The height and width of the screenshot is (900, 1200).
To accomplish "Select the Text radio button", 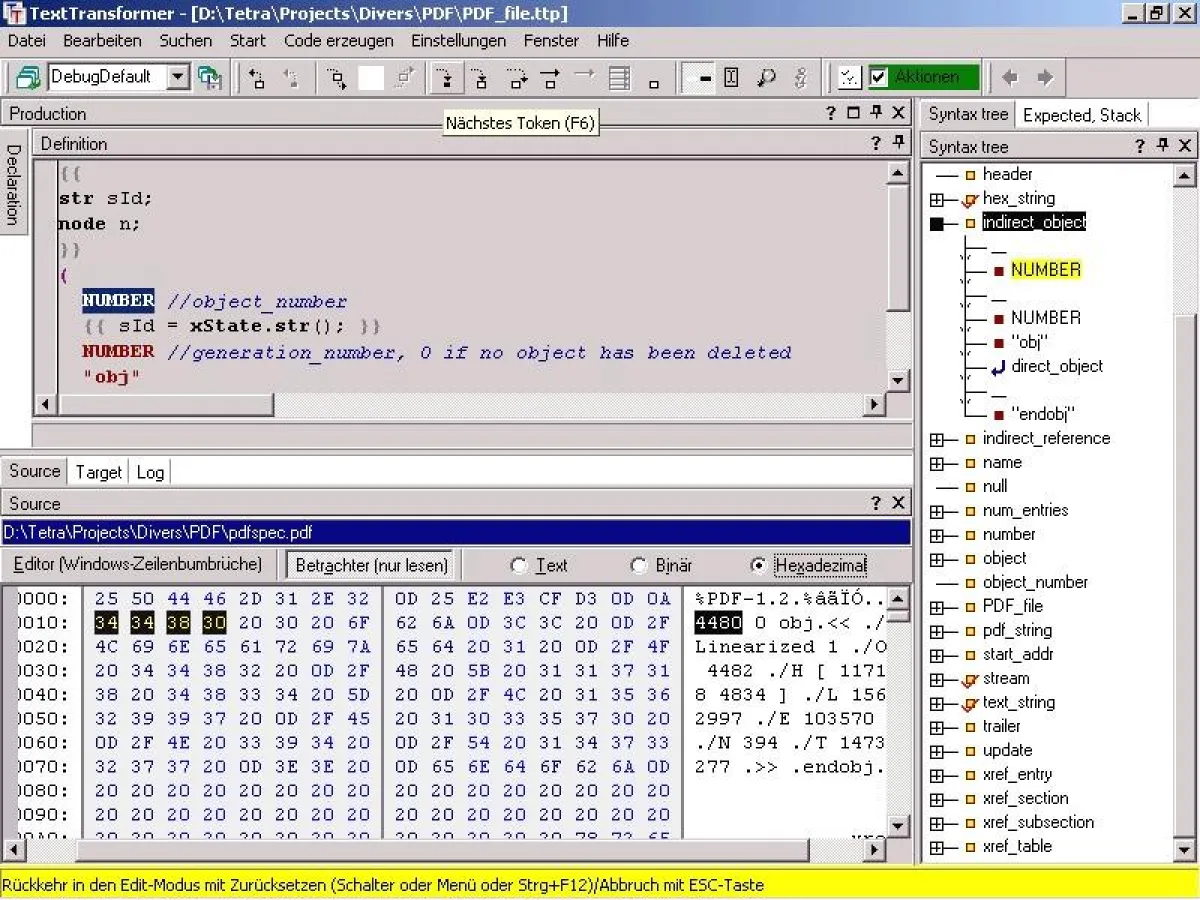I will (518, 565).
